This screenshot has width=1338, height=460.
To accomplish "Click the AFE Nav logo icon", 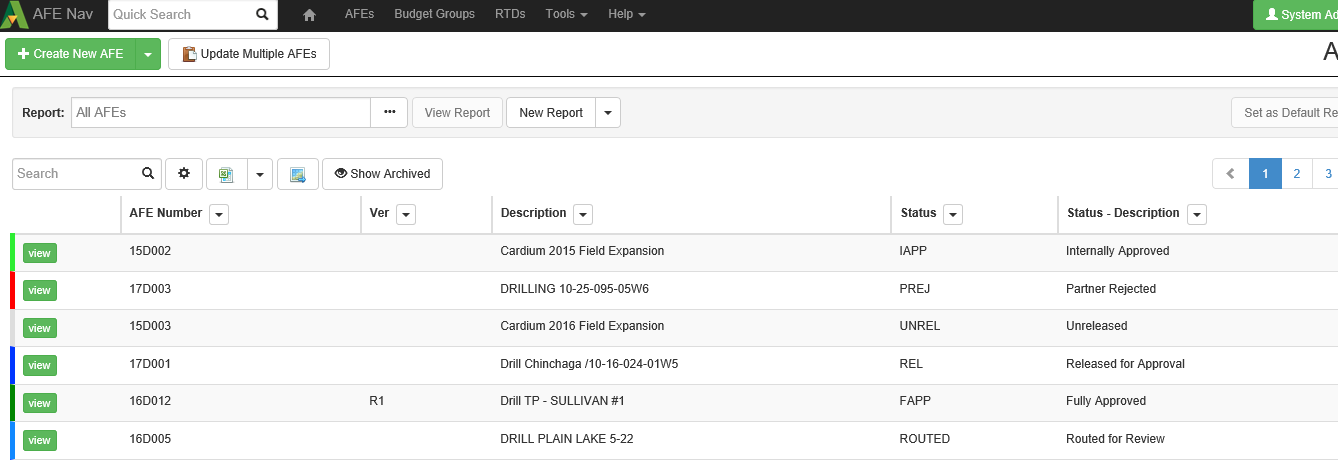I will 14,15.
